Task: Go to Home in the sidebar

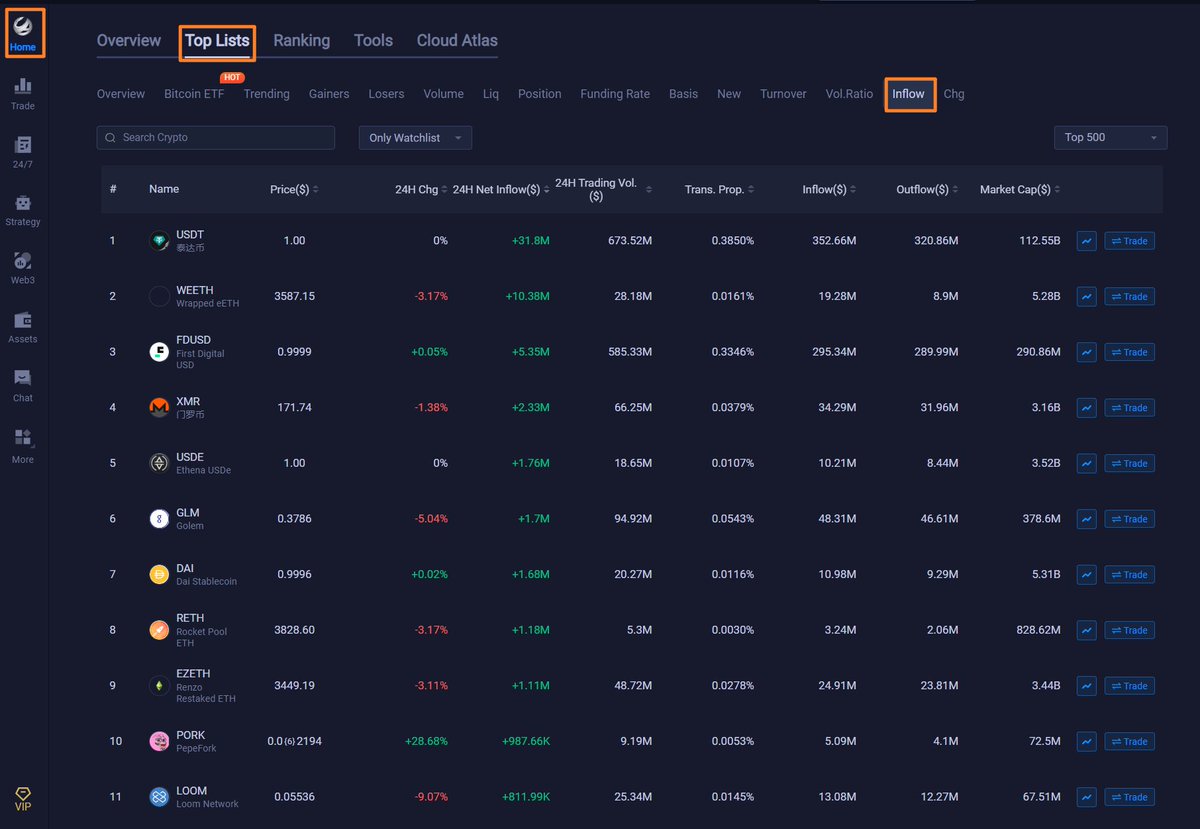Action: coord(22,33)
